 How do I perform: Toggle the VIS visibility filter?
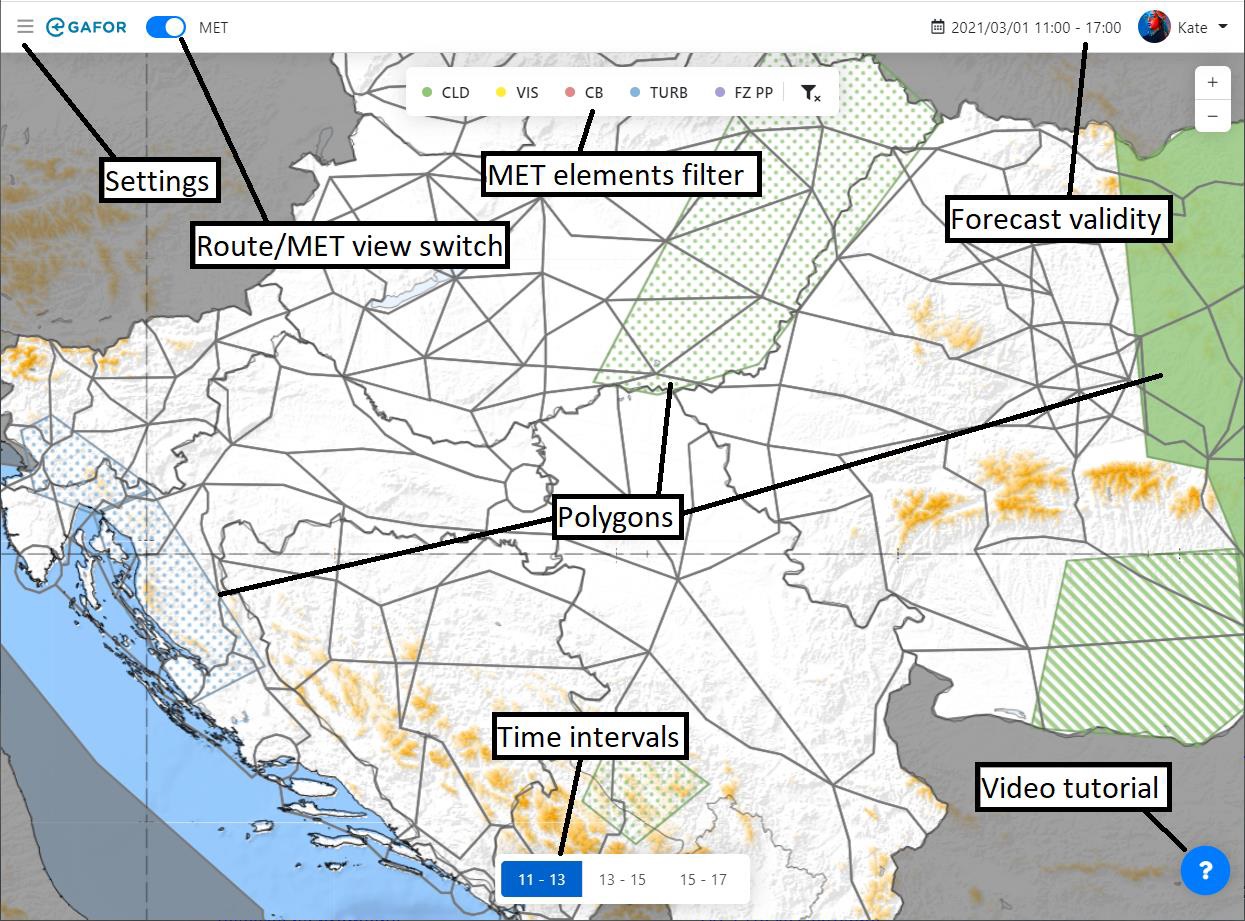517,93
